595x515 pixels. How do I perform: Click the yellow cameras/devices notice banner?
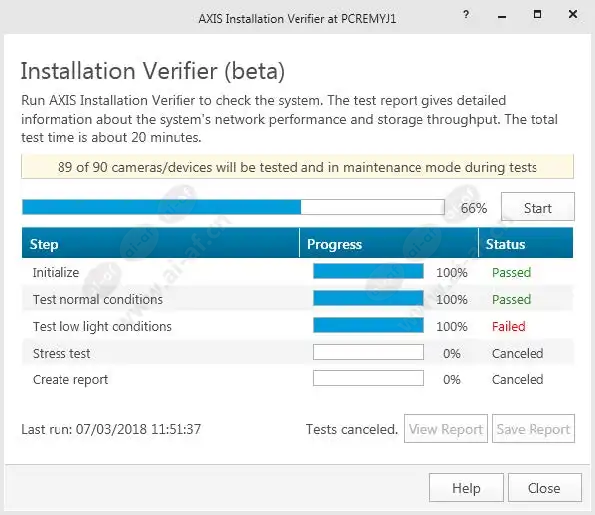point(298,167)
